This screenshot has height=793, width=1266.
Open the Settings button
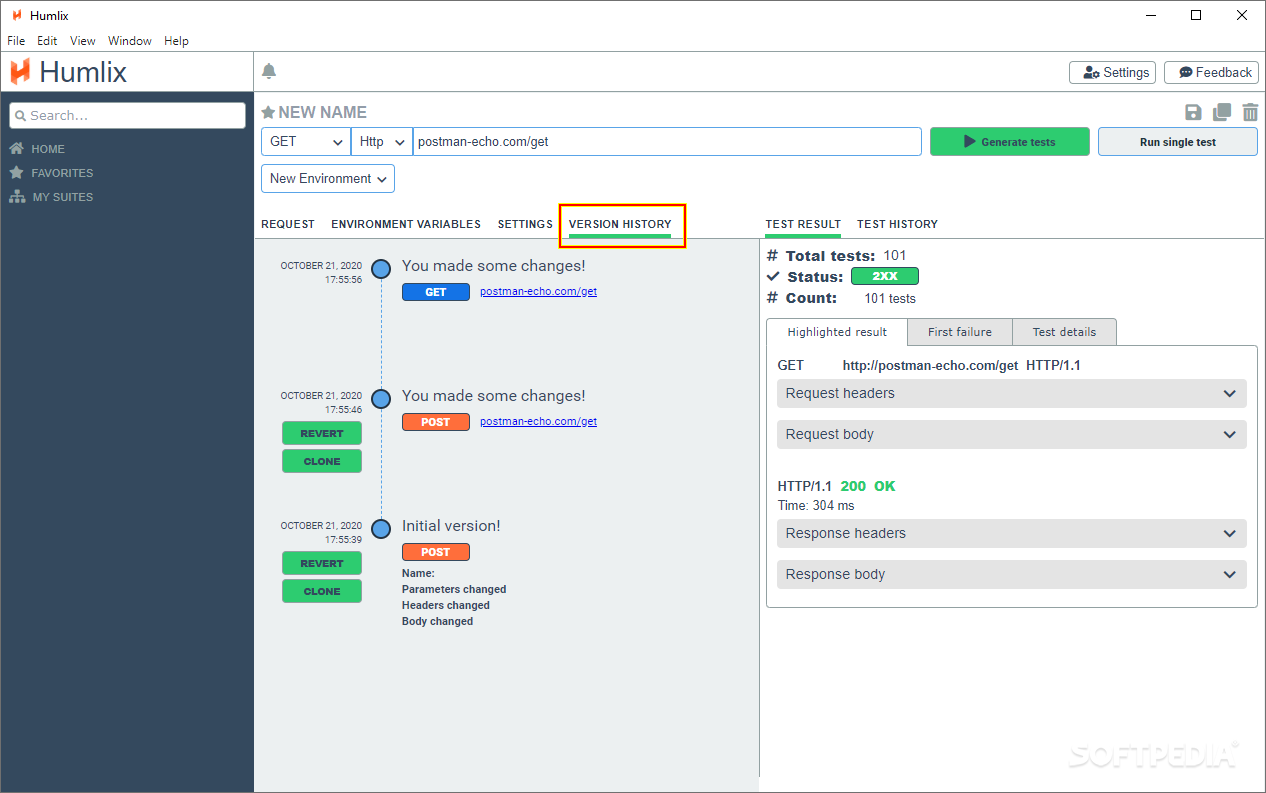[x=1112, y=72]
